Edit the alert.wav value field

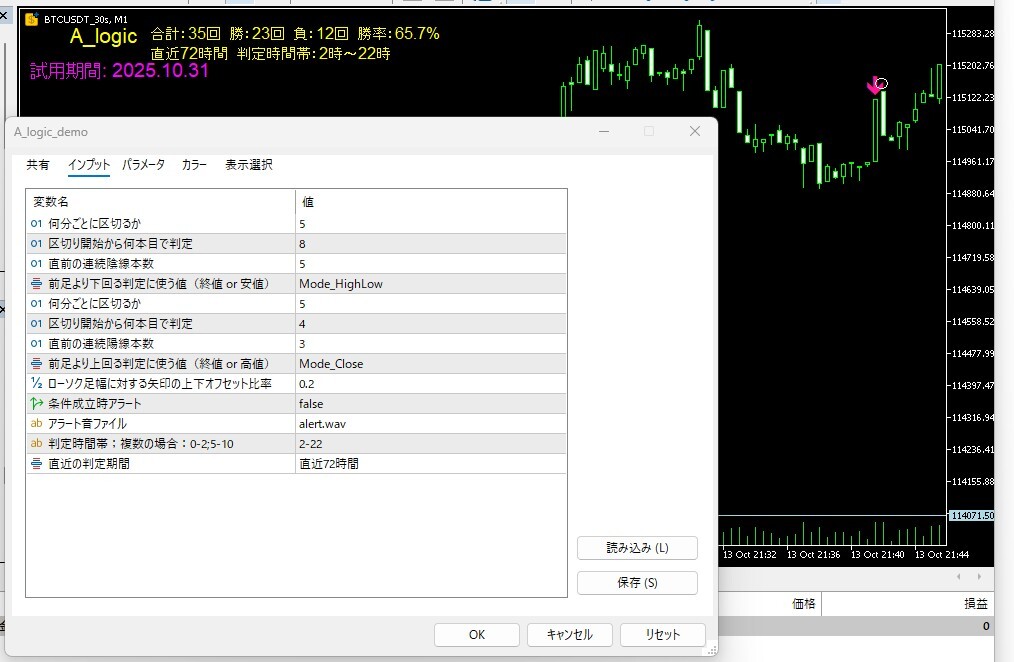coord(431,424)
